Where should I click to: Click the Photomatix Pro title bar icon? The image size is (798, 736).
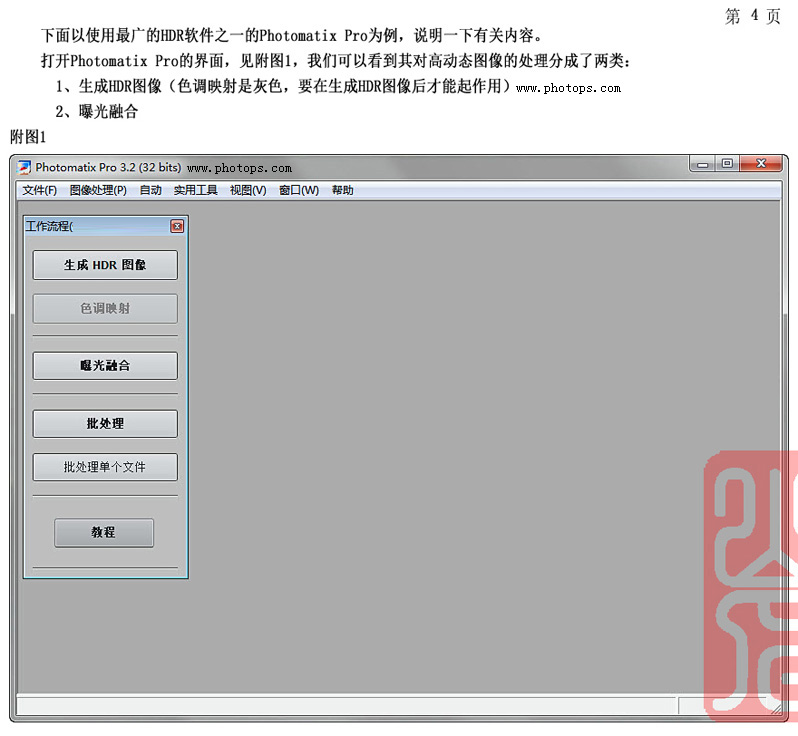click(x=24, y=167)
